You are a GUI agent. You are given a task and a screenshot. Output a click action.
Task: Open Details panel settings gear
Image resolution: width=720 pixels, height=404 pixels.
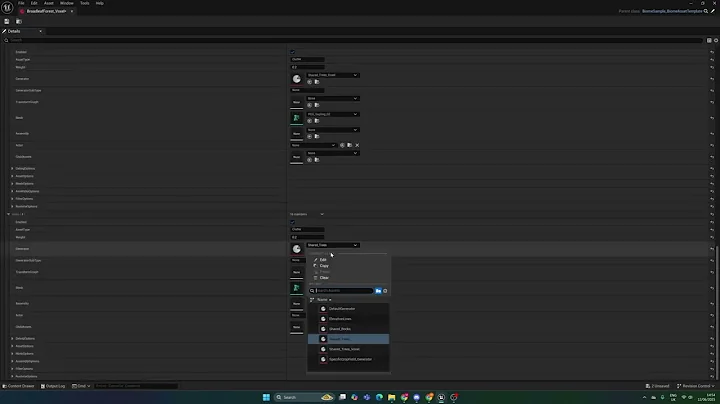click(716, 40)
